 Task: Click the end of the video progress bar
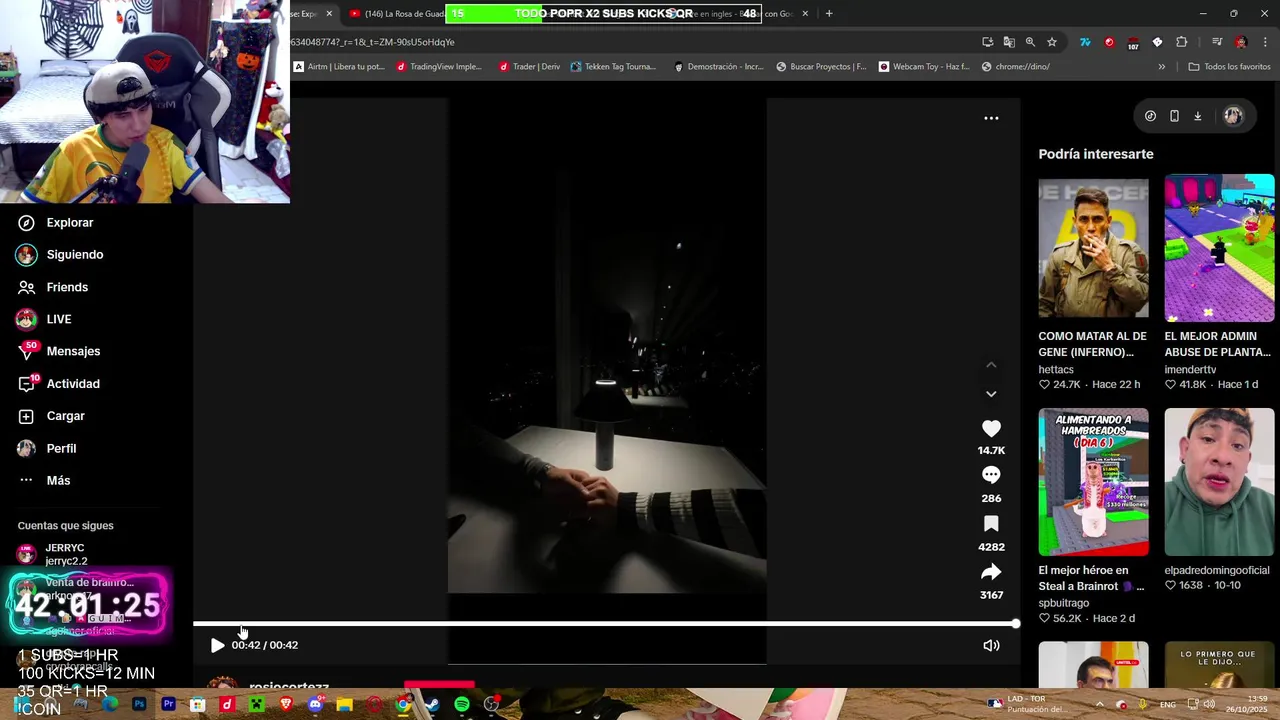[x=1015, y=624]
